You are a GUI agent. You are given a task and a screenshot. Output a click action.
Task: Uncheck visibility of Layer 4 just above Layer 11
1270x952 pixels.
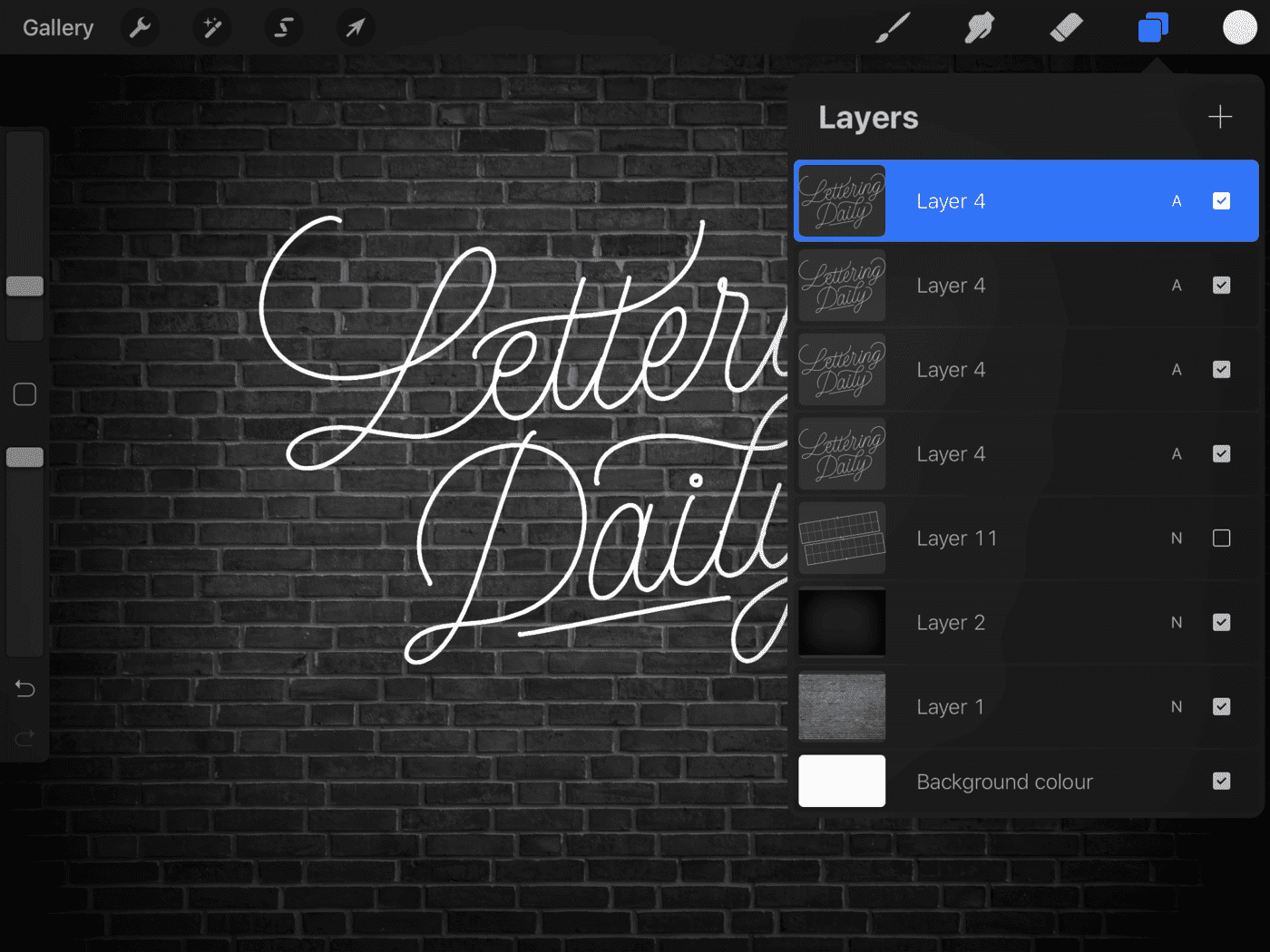(1222, 454)
